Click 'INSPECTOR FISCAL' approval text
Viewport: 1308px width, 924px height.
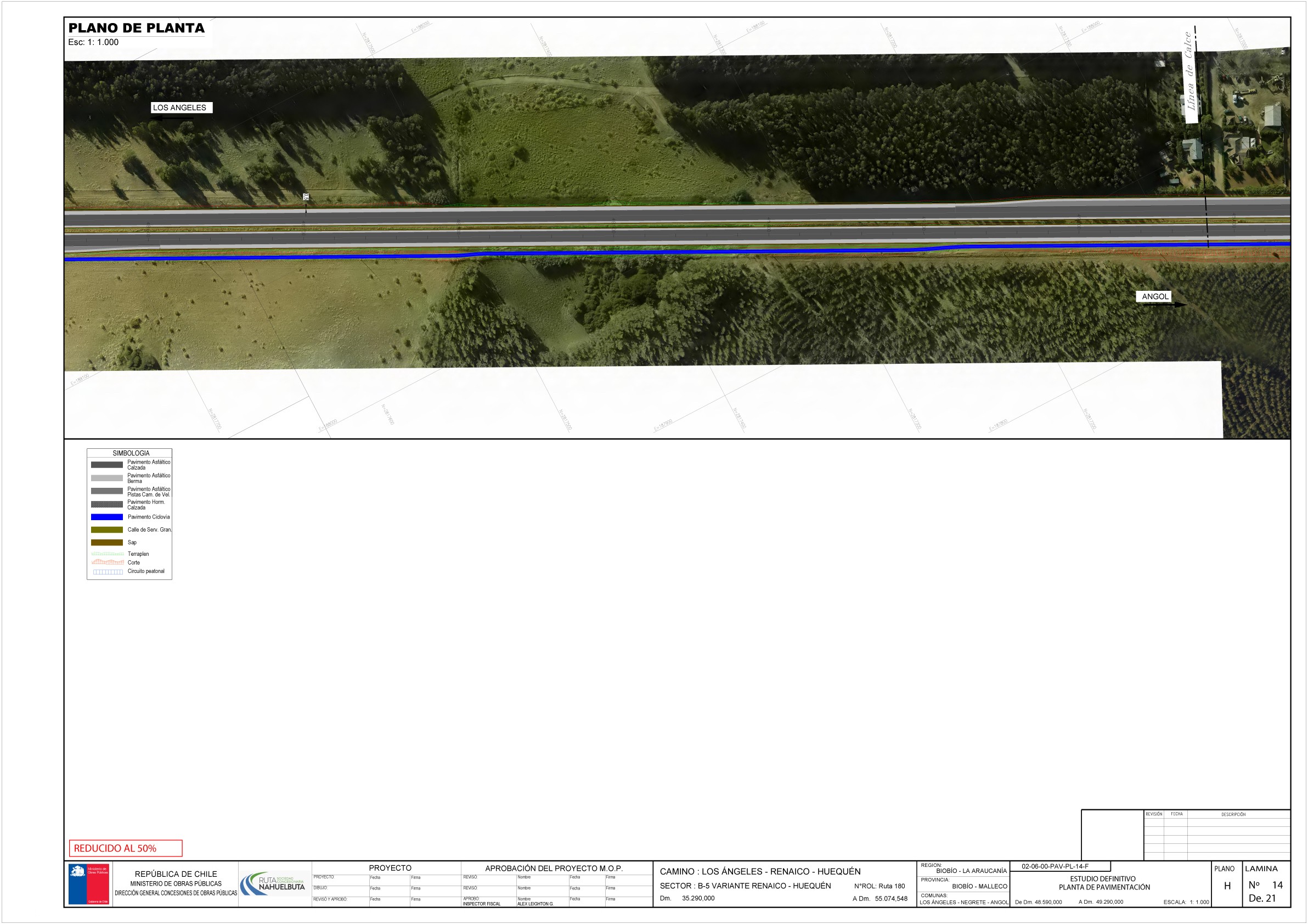[x=481, y=904]
